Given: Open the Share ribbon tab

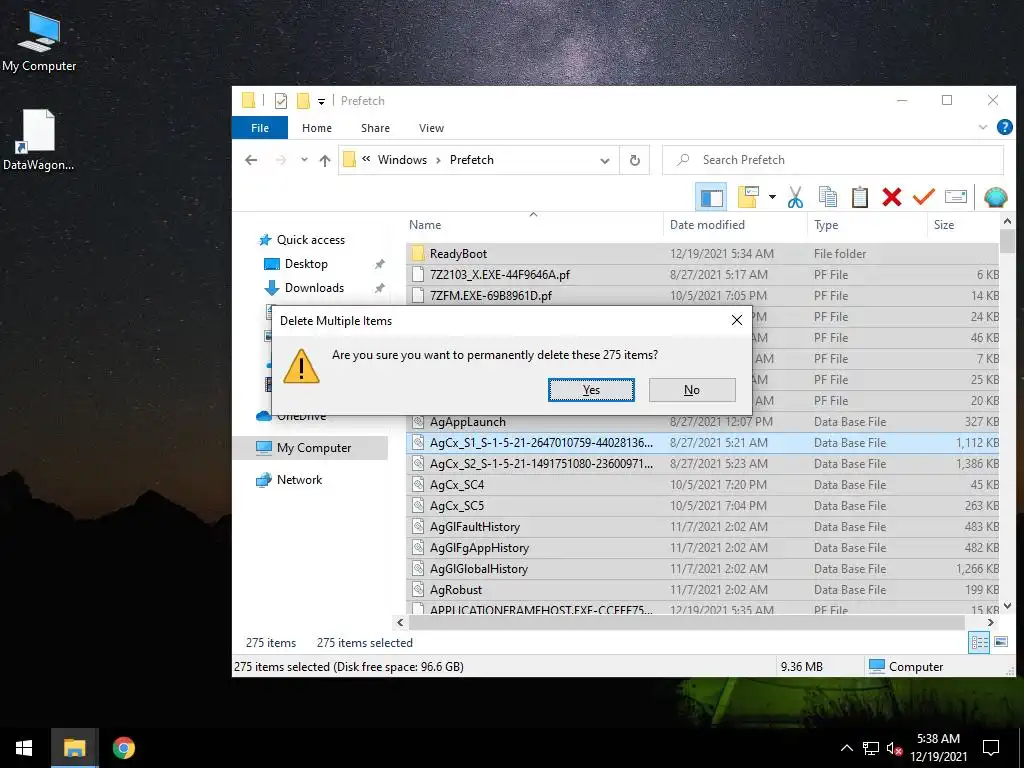Looking at the screenshot, I should click(375, 128).
